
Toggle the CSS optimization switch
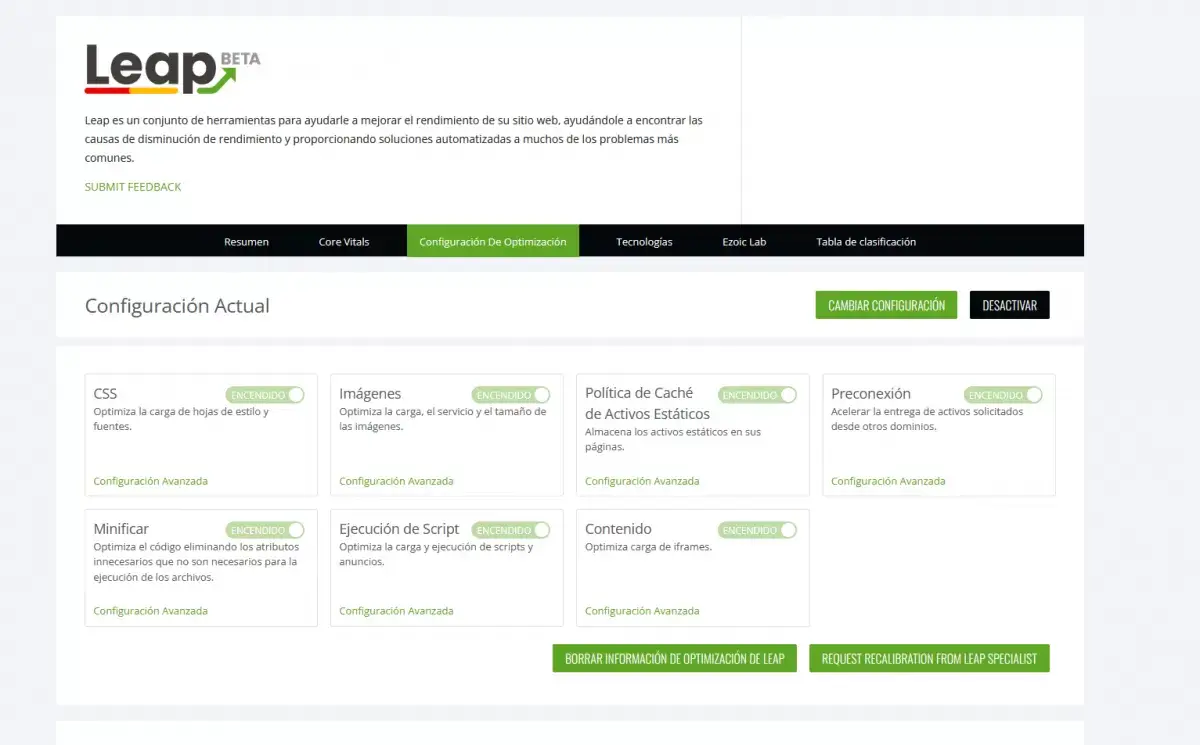(265, 395)
